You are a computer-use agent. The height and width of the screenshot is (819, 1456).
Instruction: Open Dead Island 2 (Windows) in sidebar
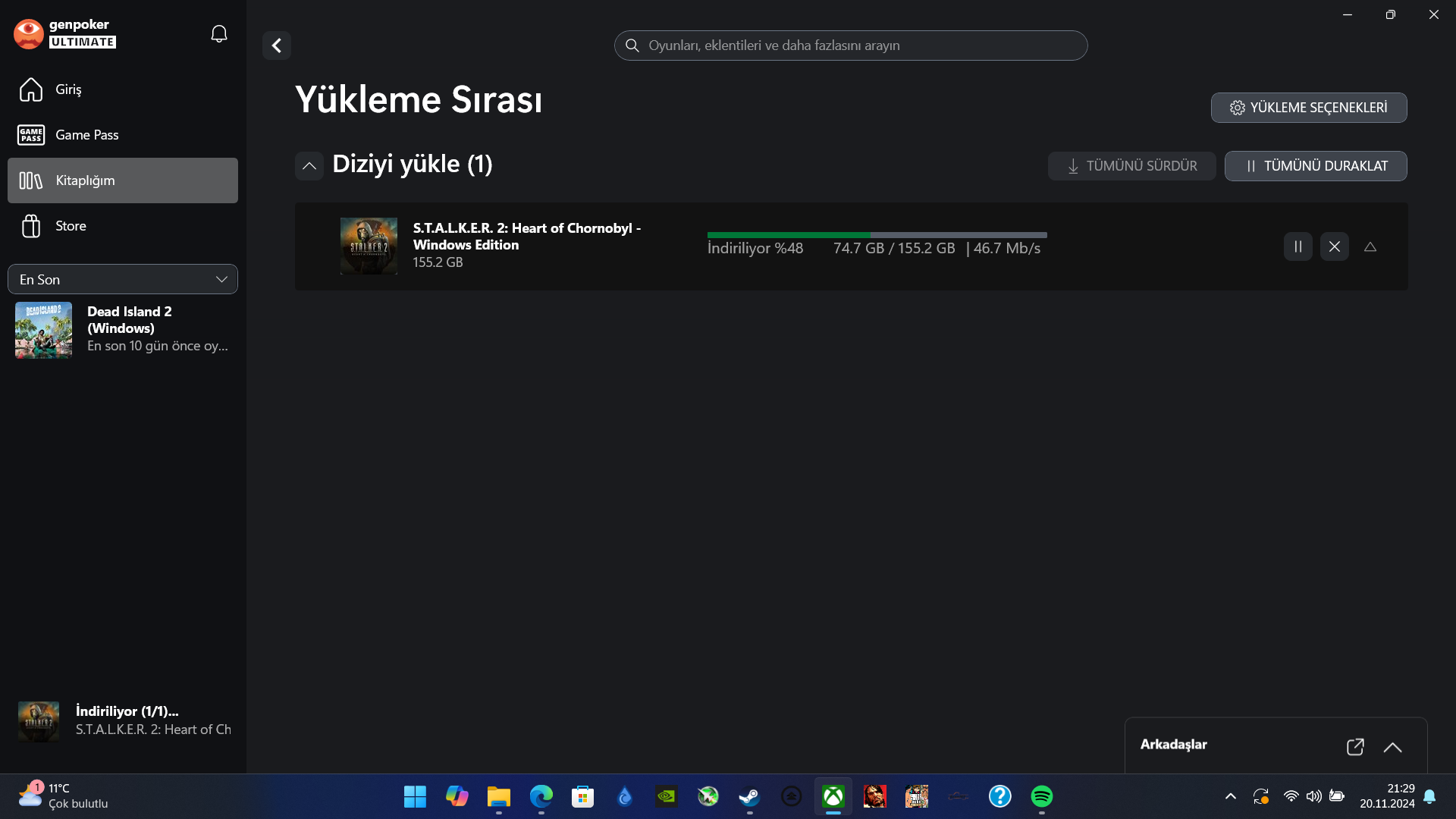click(123, 330)
